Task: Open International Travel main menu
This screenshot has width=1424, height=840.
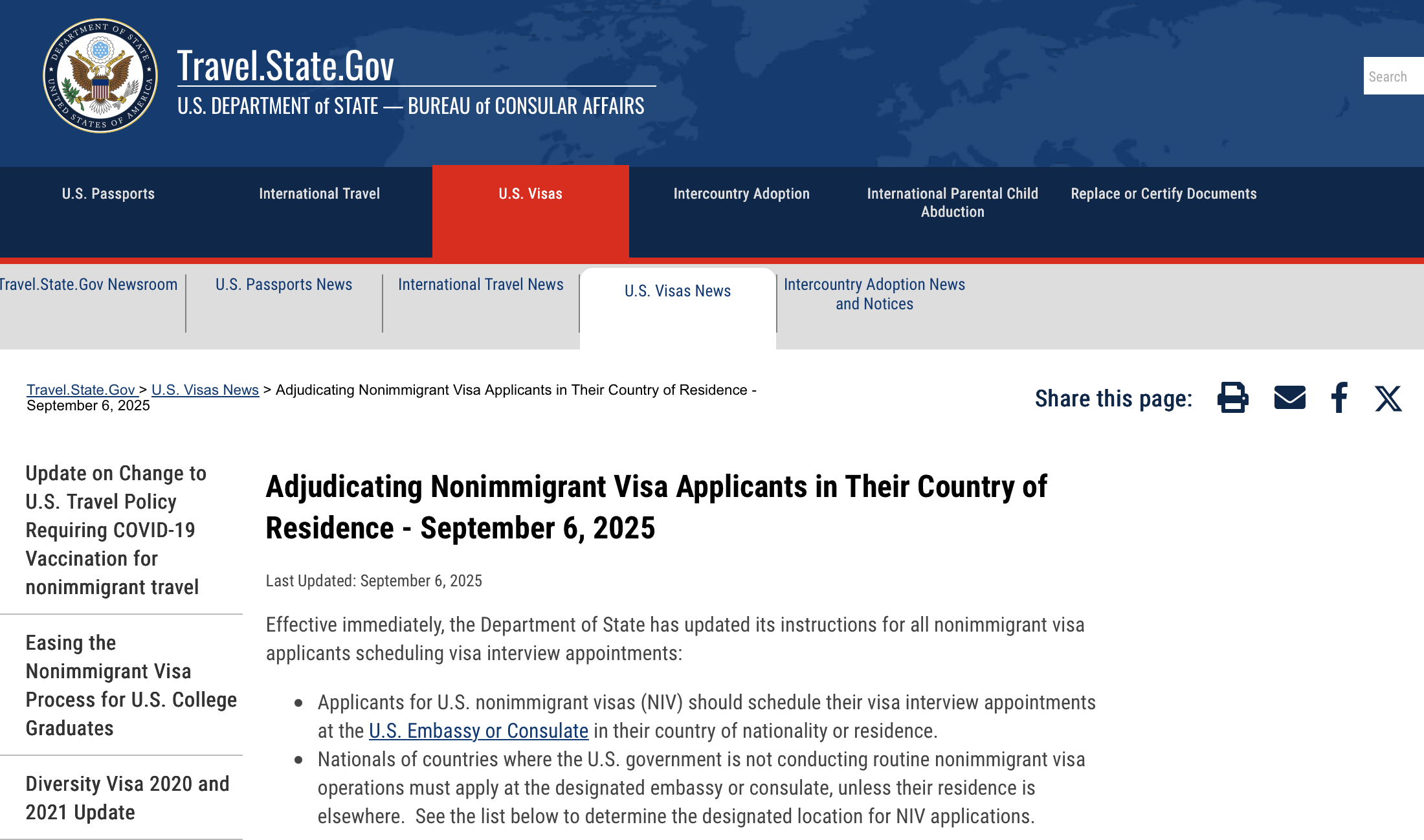Action: [319, 193]
